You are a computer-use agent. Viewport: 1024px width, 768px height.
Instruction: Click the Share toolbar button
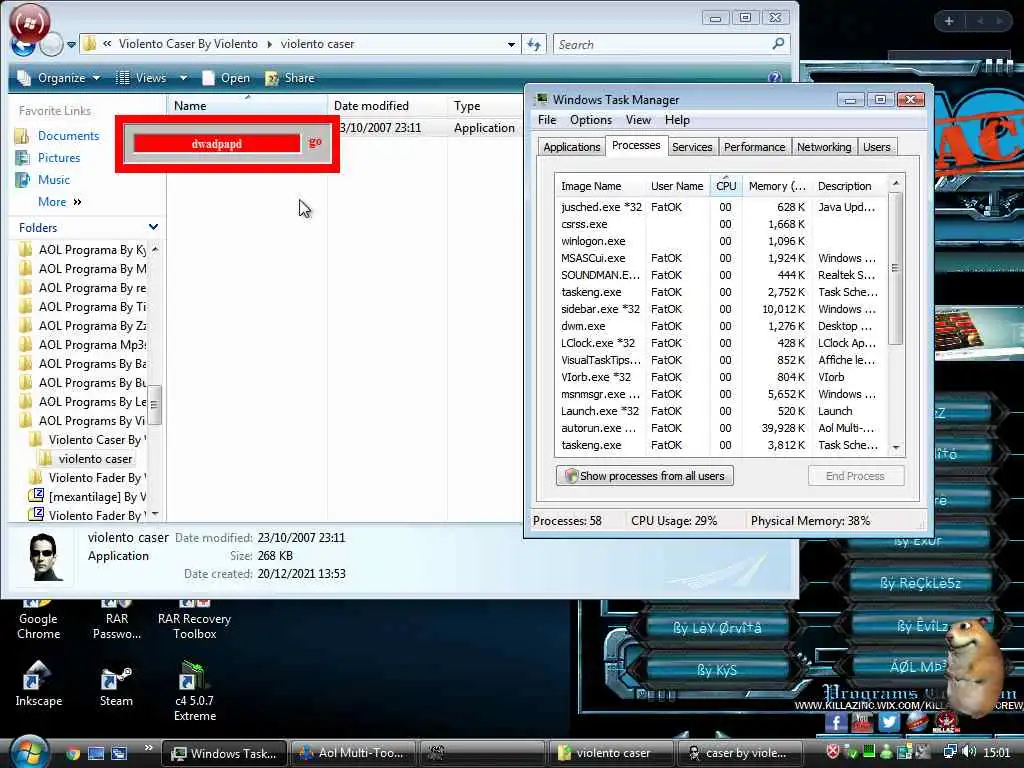290,78
